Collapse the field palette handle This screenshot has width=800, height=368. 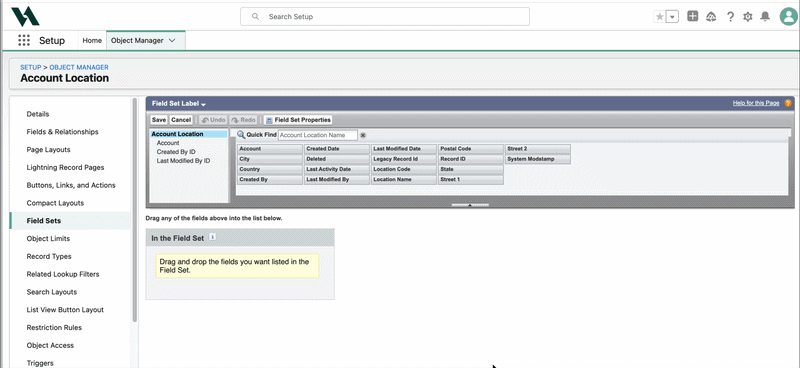[470, 205]
